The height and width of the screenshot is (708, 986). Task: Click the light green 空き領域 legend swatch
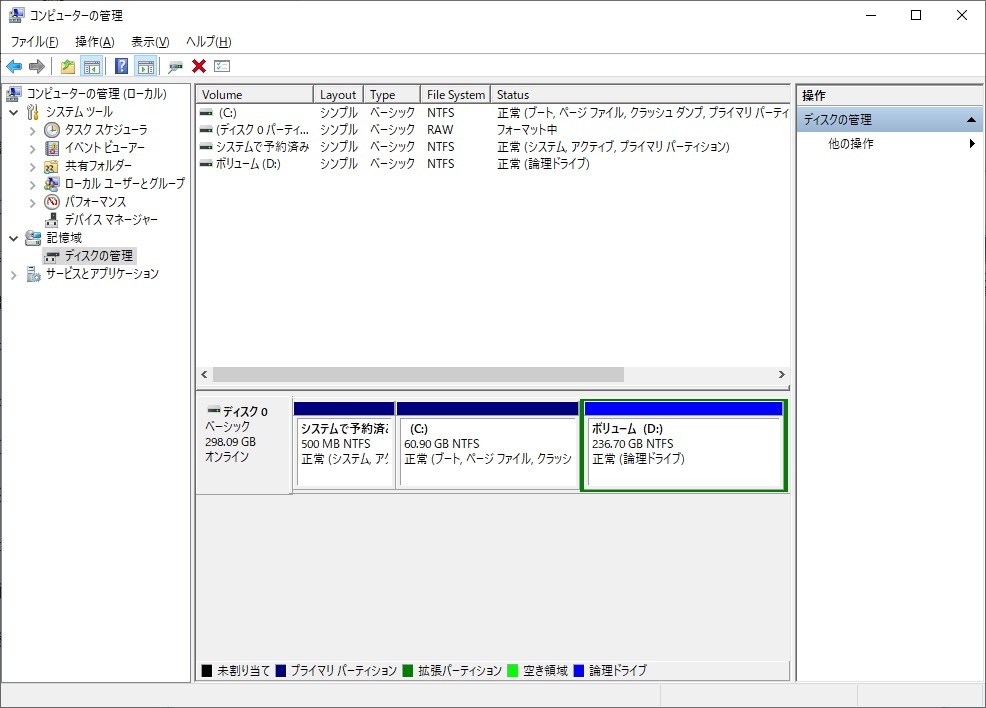pyautogui.click(x=512, y=671)
